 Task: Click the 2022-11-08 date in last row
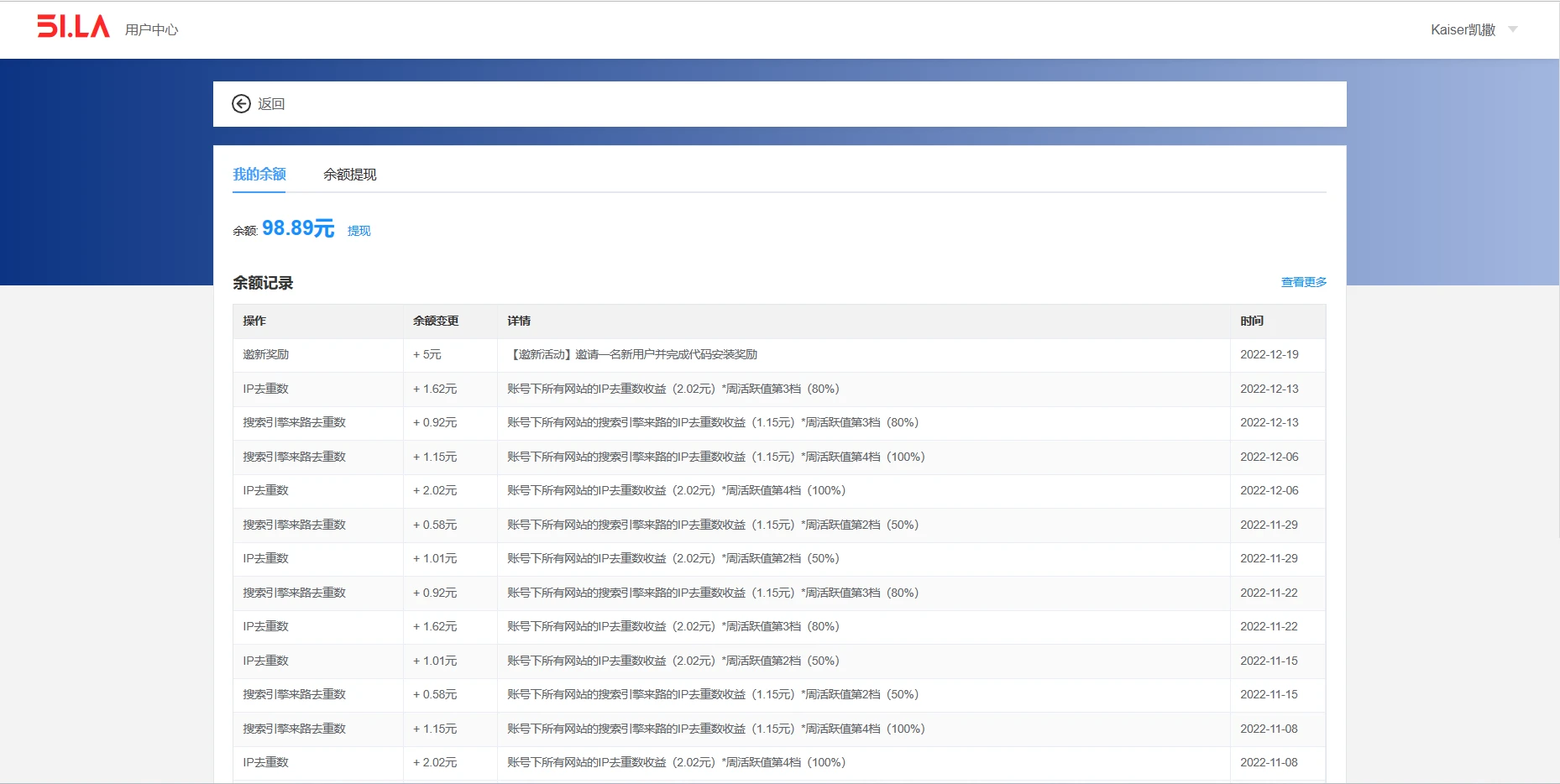click(1269, 762)
